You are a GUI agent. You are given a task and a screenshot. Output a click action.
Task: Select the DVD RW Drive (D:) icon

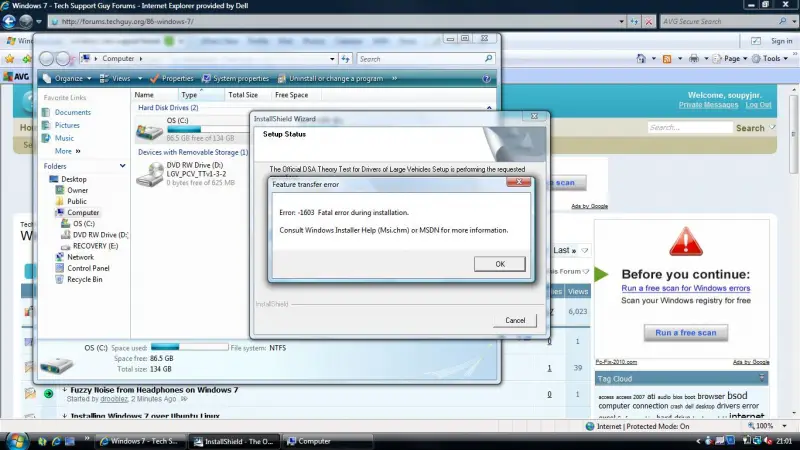pos(149,174)
